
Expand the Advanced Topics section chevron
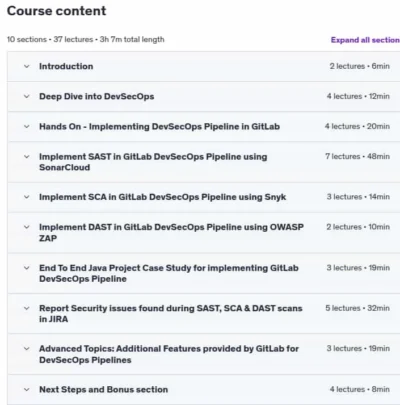click(x=27, y=349)
